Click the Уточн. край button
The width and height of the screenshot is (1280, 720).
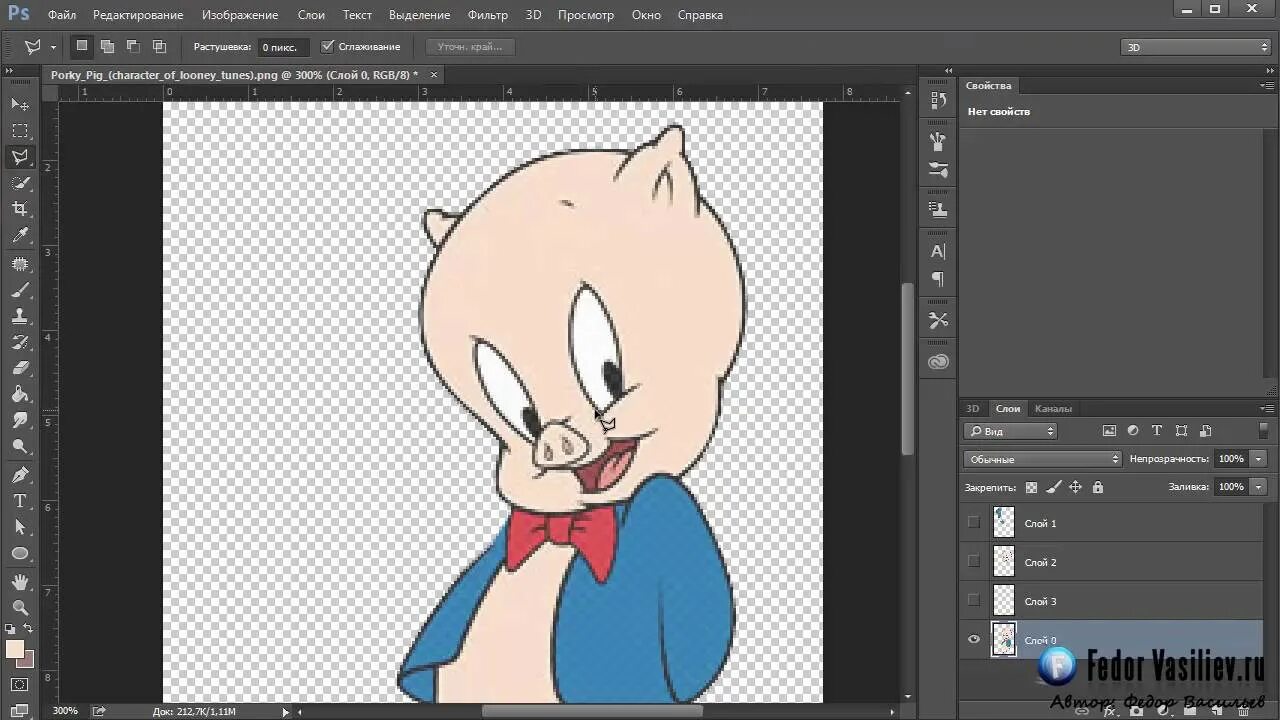click(470, 47)
